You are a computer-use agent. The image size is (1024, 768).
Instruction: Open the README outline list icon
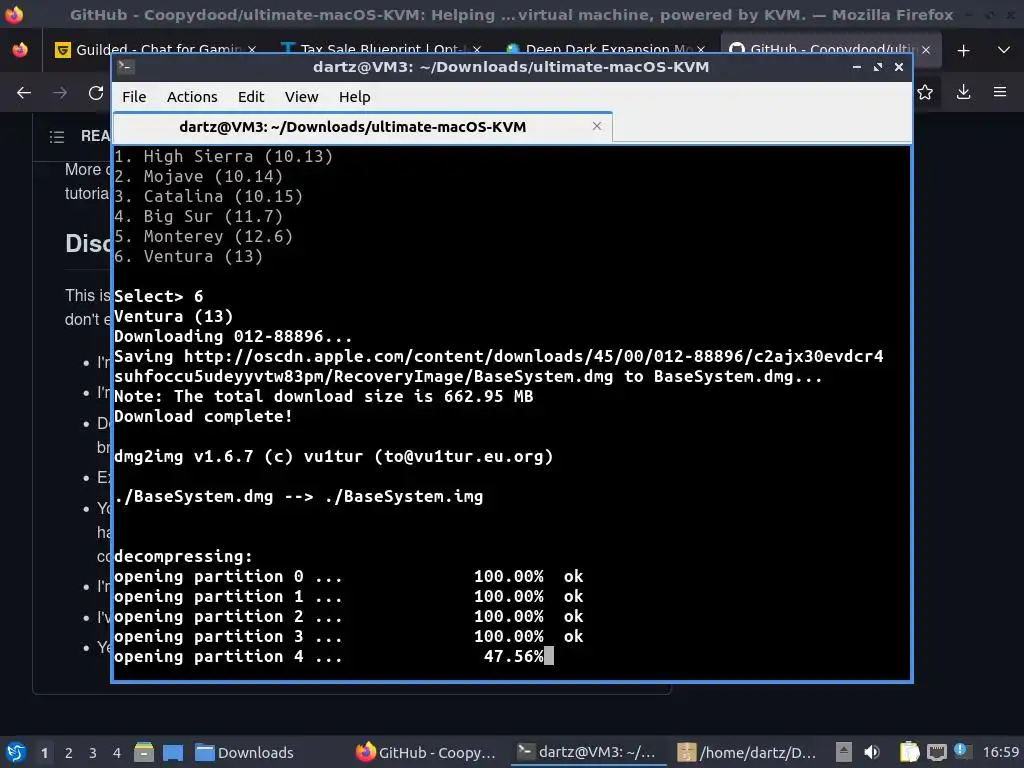click(x=57, y=136)
